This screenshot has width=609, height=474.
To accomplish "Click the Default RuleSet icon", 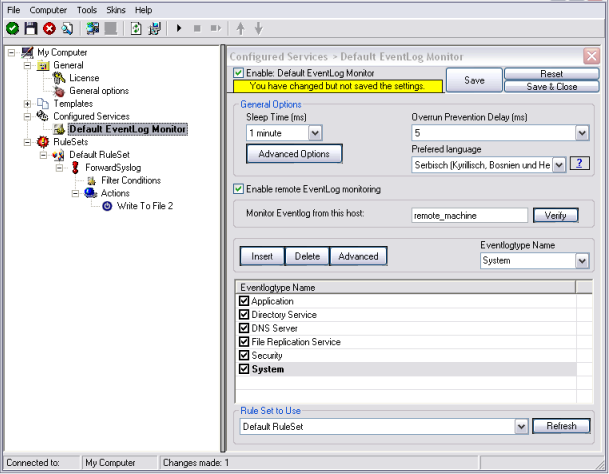I will [x=59, y=155].
